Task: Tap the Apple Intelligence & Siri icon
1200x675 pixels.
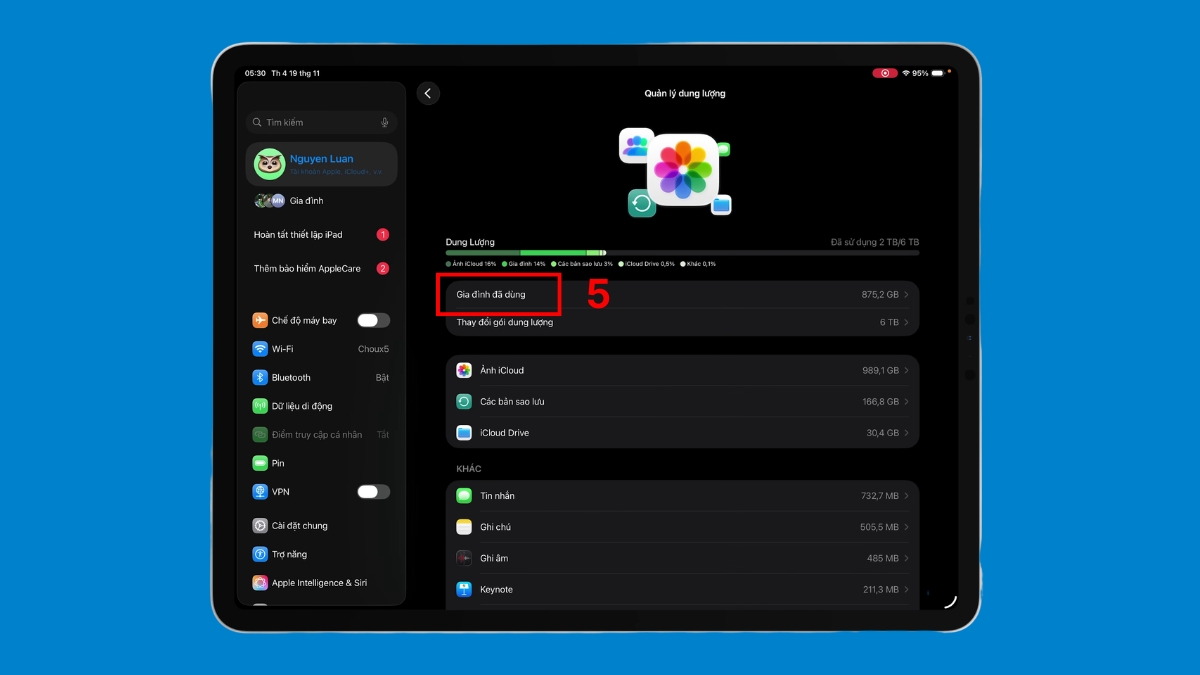Action: click(260, 582)
